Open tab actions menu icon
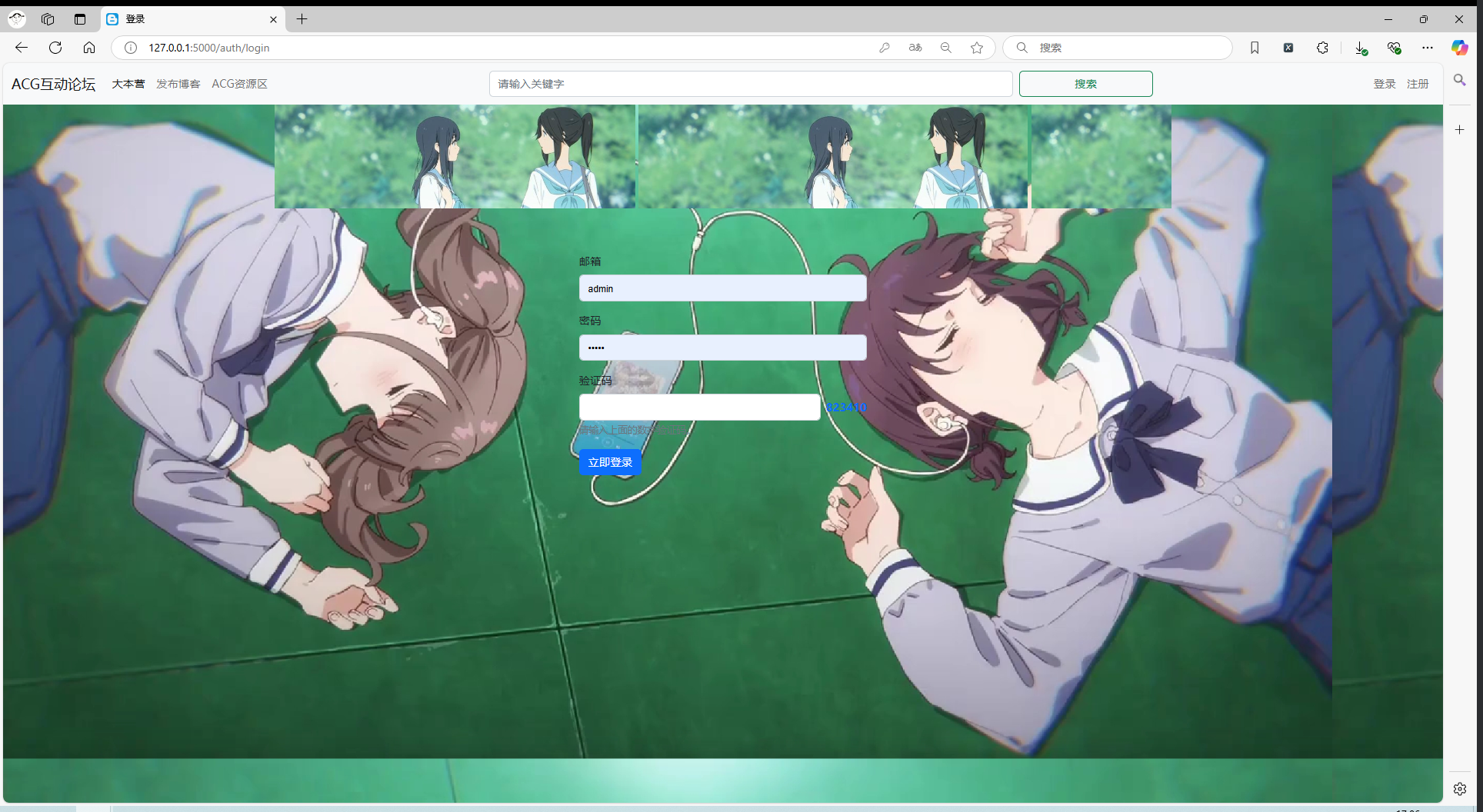This screenshot has width=1483, height=812. (80, 19)
